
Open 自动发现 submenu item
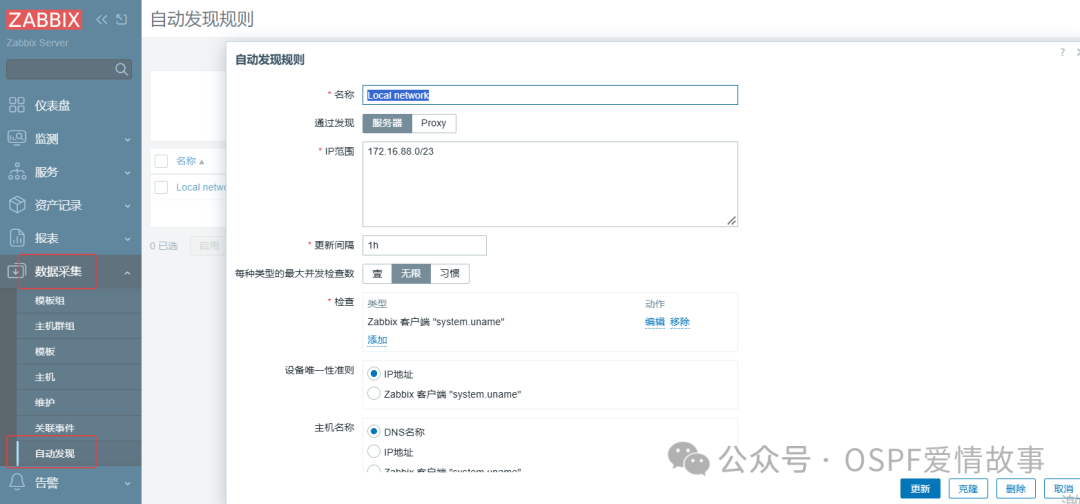tap(54, 453)
